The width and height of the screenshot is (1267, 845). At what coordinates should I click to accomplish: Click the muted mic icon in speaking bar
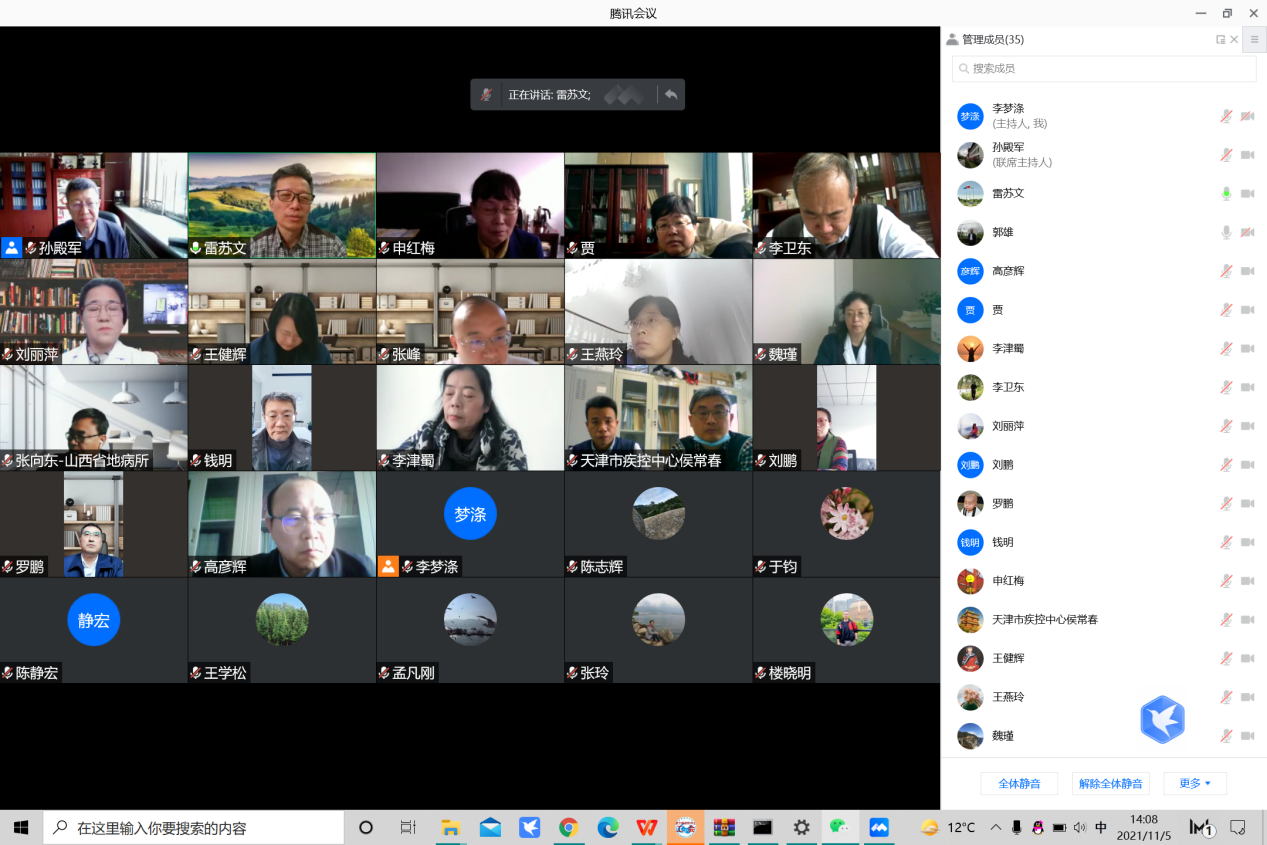pyautogui.click(x=486, y=95)
